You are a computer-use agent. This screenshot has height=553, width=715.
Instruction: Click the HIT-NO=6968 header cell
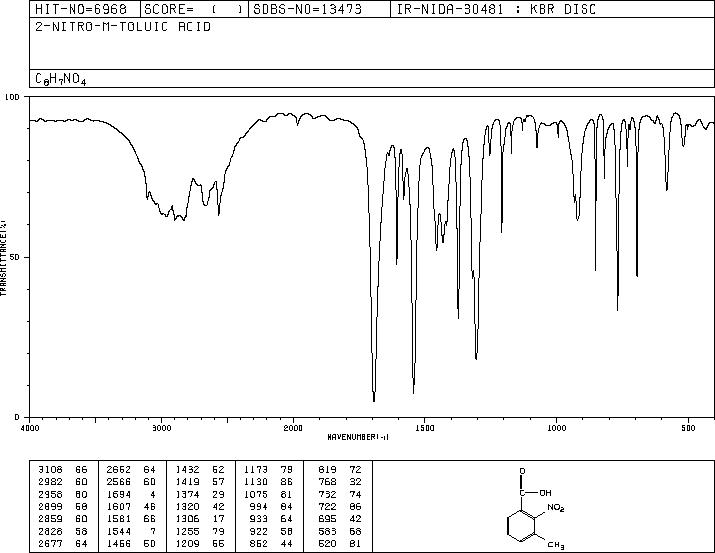click(x=85, y=9)
